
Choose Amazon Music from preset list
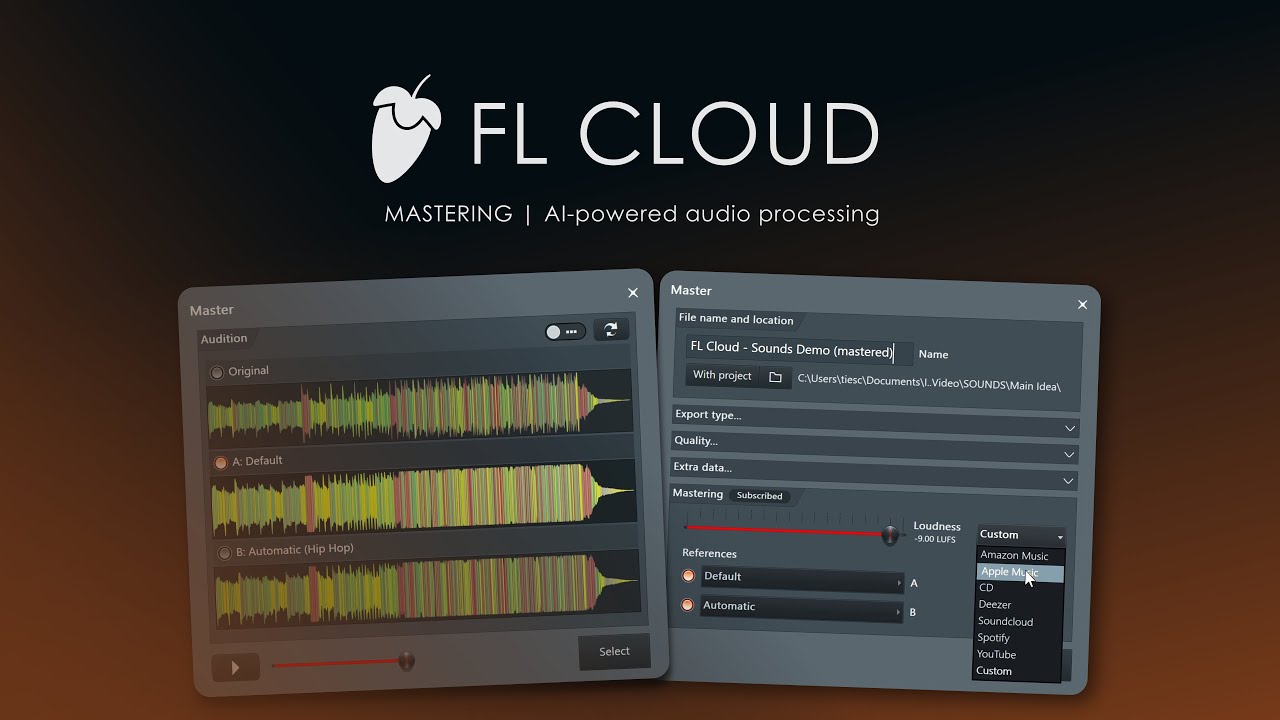point(1014,556)
